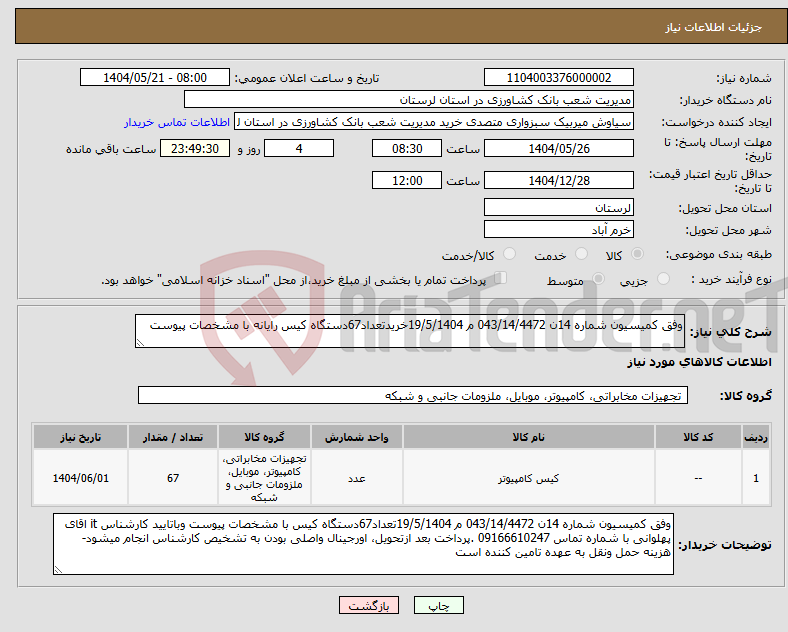The width and height of the screenshot is (788, 632).
Task: Click the goods group field تجهیزات مخابراتی
Action: tap(413, 395)
